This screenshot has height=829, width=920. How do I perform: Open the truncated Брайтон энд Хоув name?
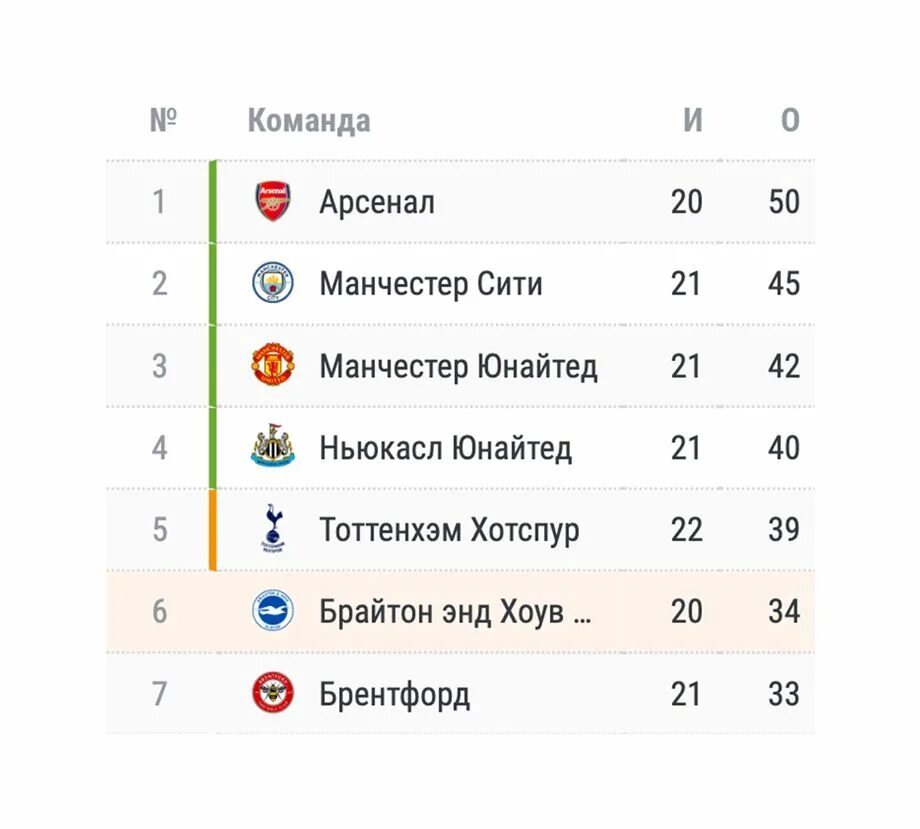[455, 612]
